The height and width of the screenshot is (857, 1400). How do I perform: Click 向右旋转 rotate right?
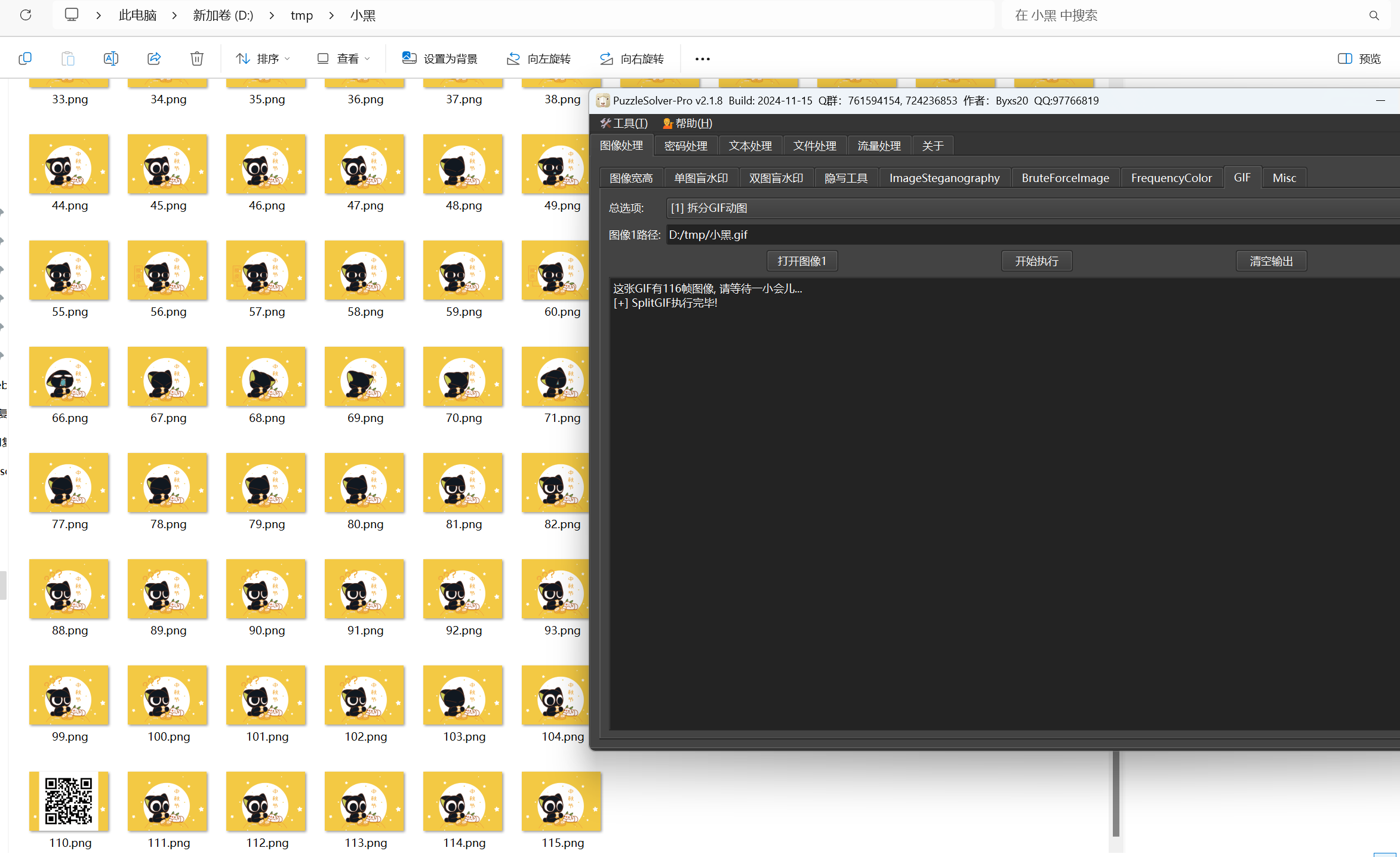click(x=632, y=58)
